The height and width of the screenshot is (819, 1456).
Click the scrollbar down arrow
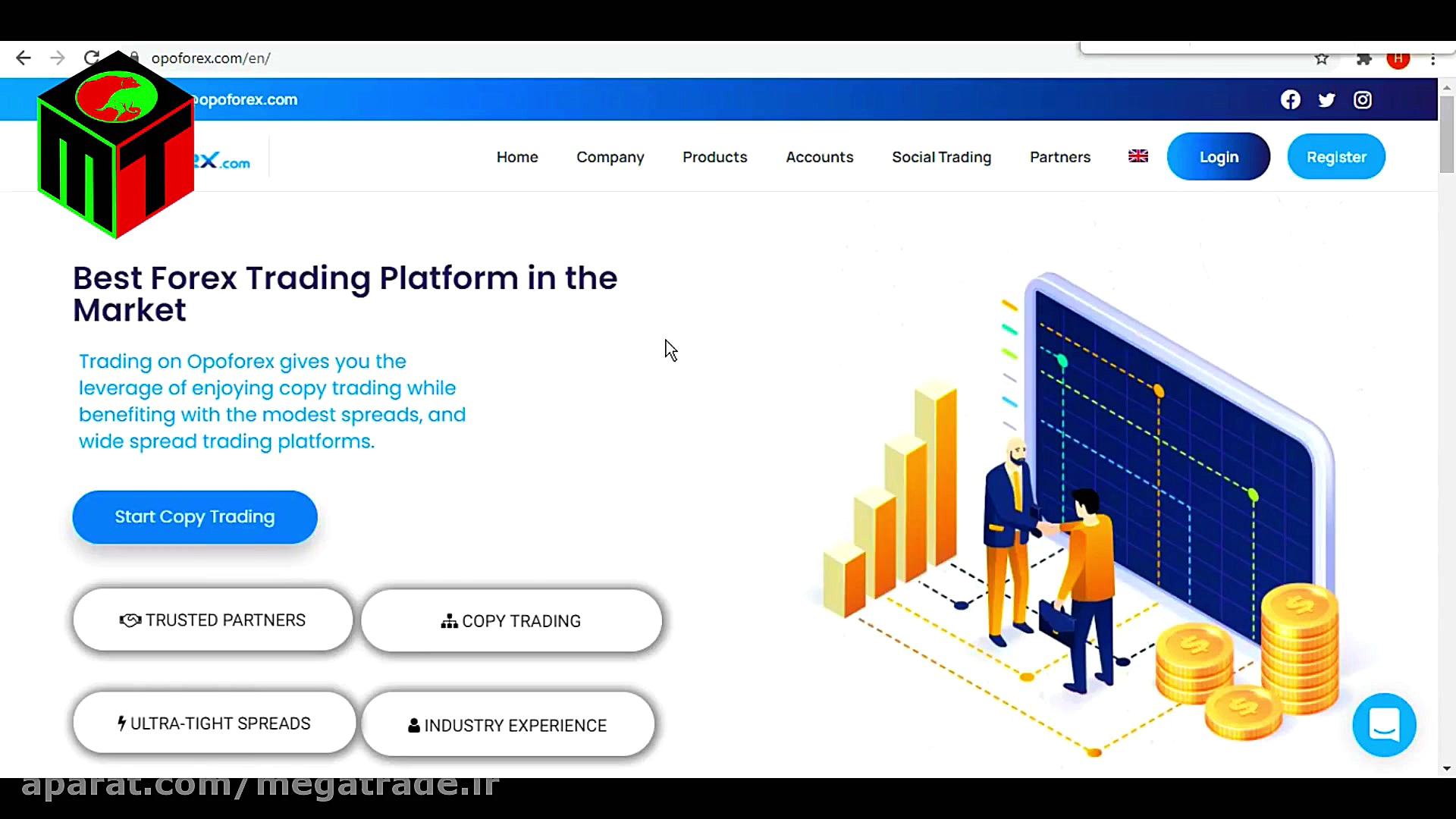tap(1447, 769)
